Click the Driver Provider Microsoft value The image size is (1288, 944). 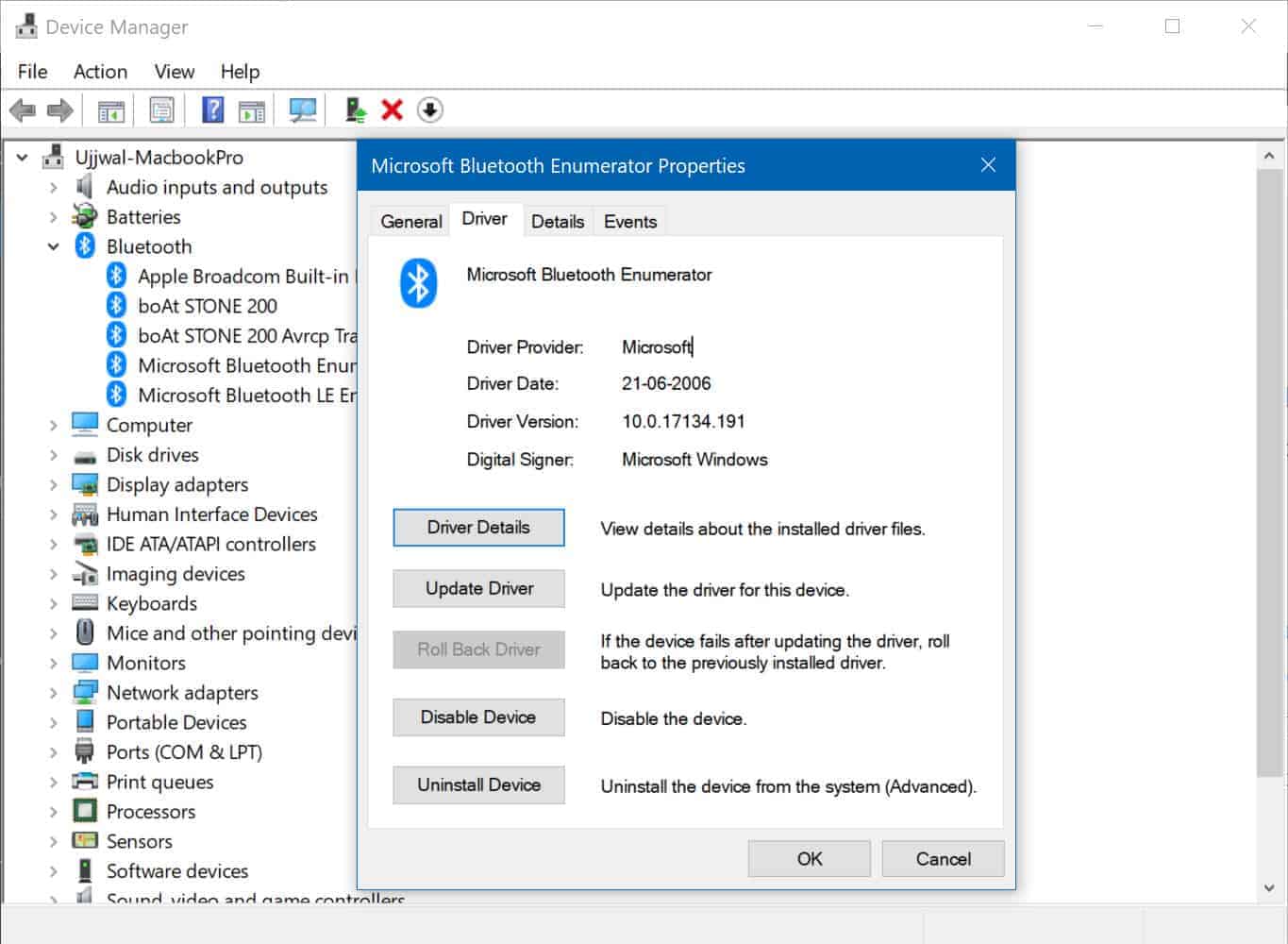pos(657,347)
